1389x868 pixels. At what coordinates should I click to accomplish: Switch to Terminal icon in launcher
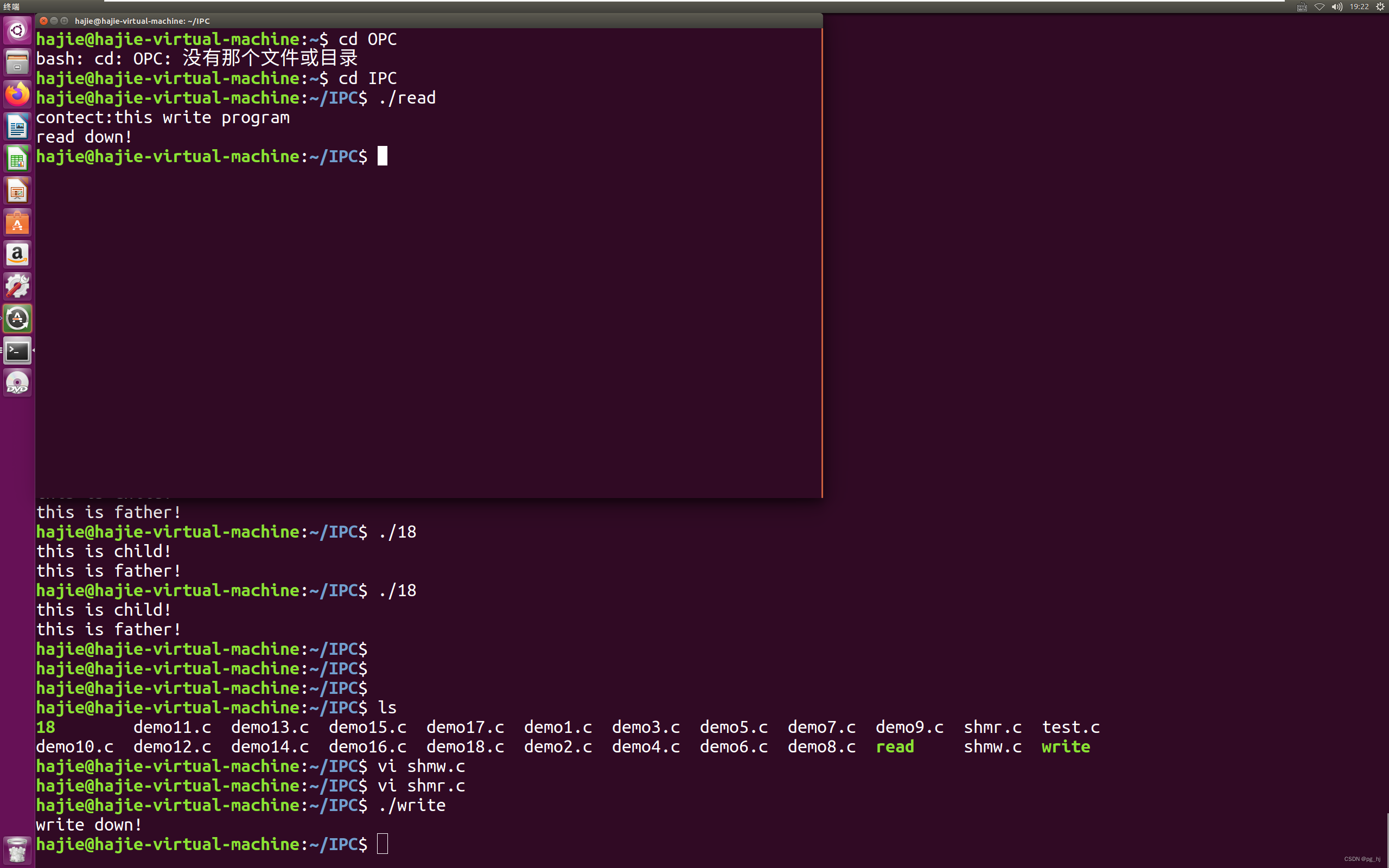pyautogui.click(x=17, y=351)
